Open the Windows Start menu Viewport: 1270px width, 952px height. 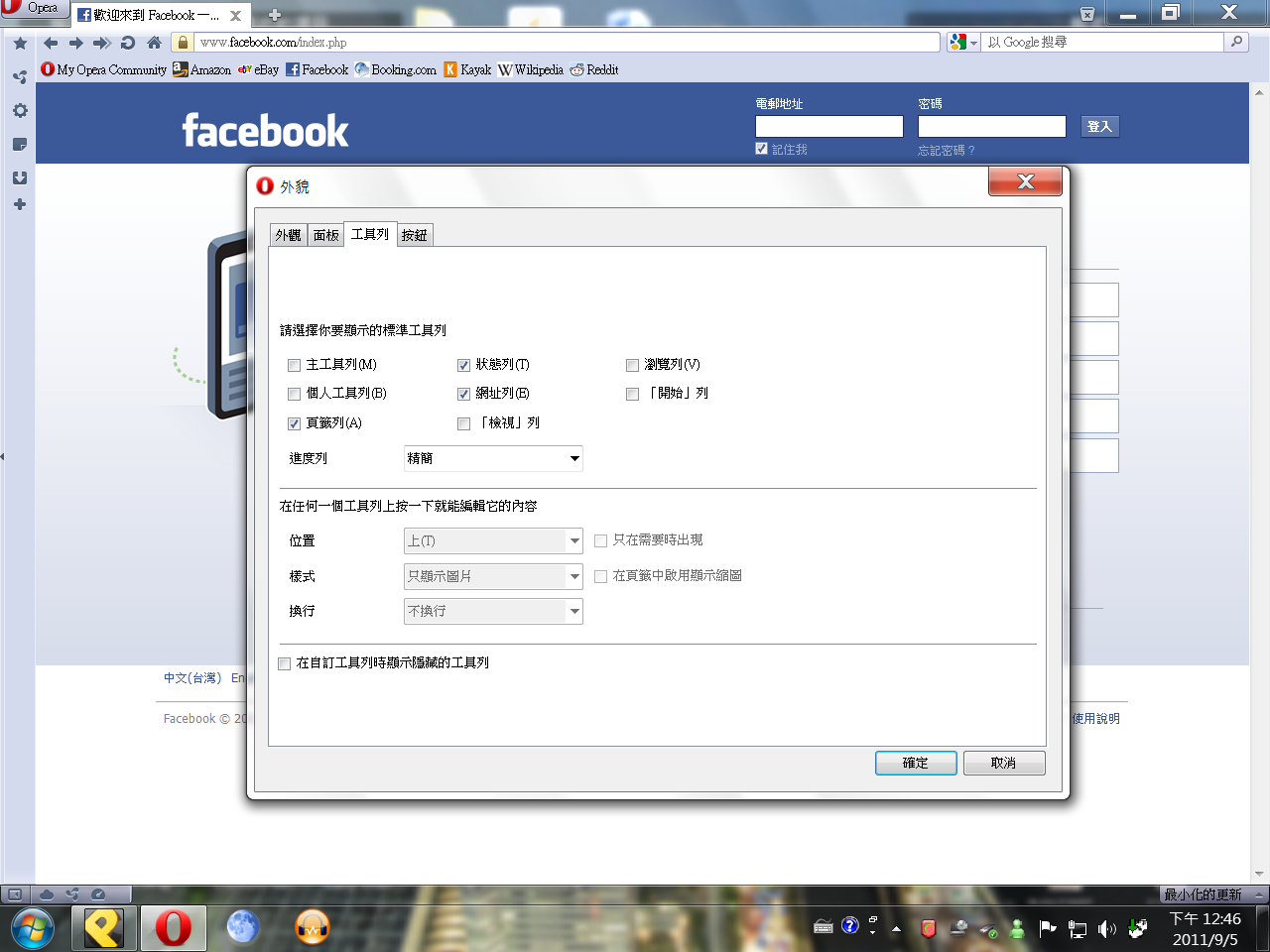[33, 928]
